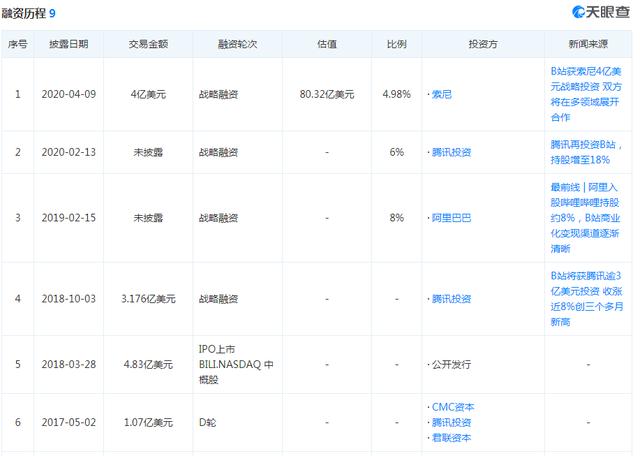Click the 交易金额 column header
This screenshot has height=456, width=640.
(x=148, y=44)
